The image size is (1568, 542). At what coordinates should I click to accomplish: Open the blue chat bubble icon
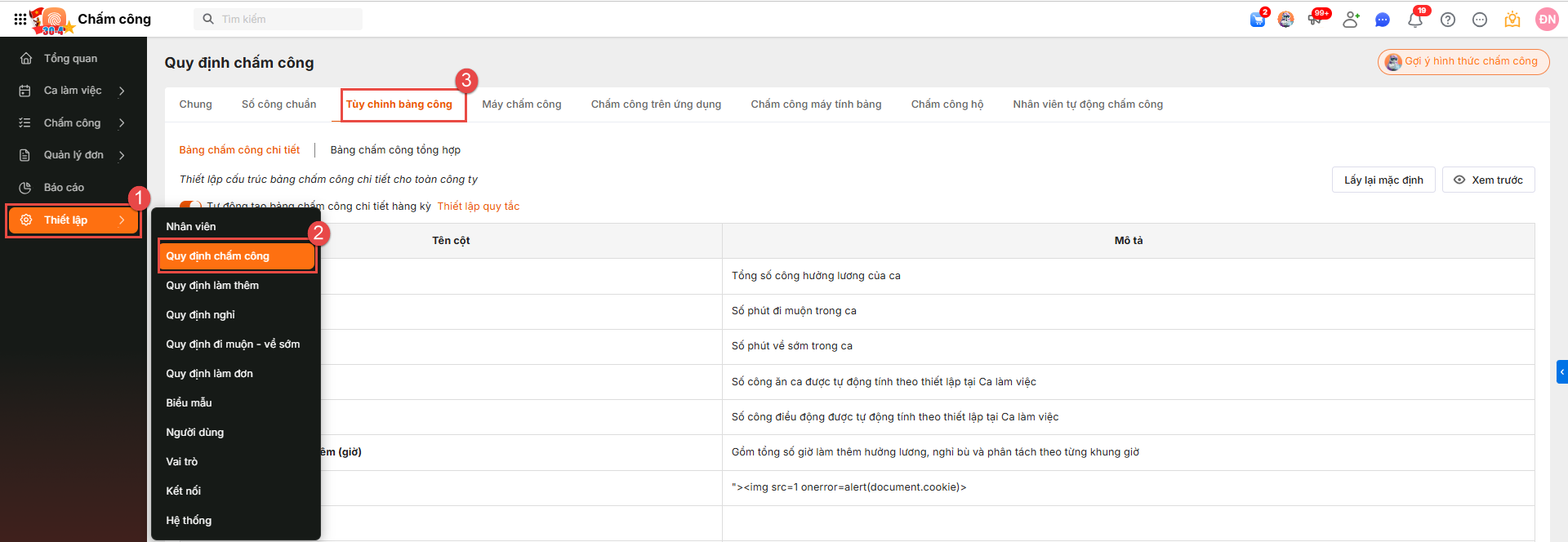(1382, 20)
